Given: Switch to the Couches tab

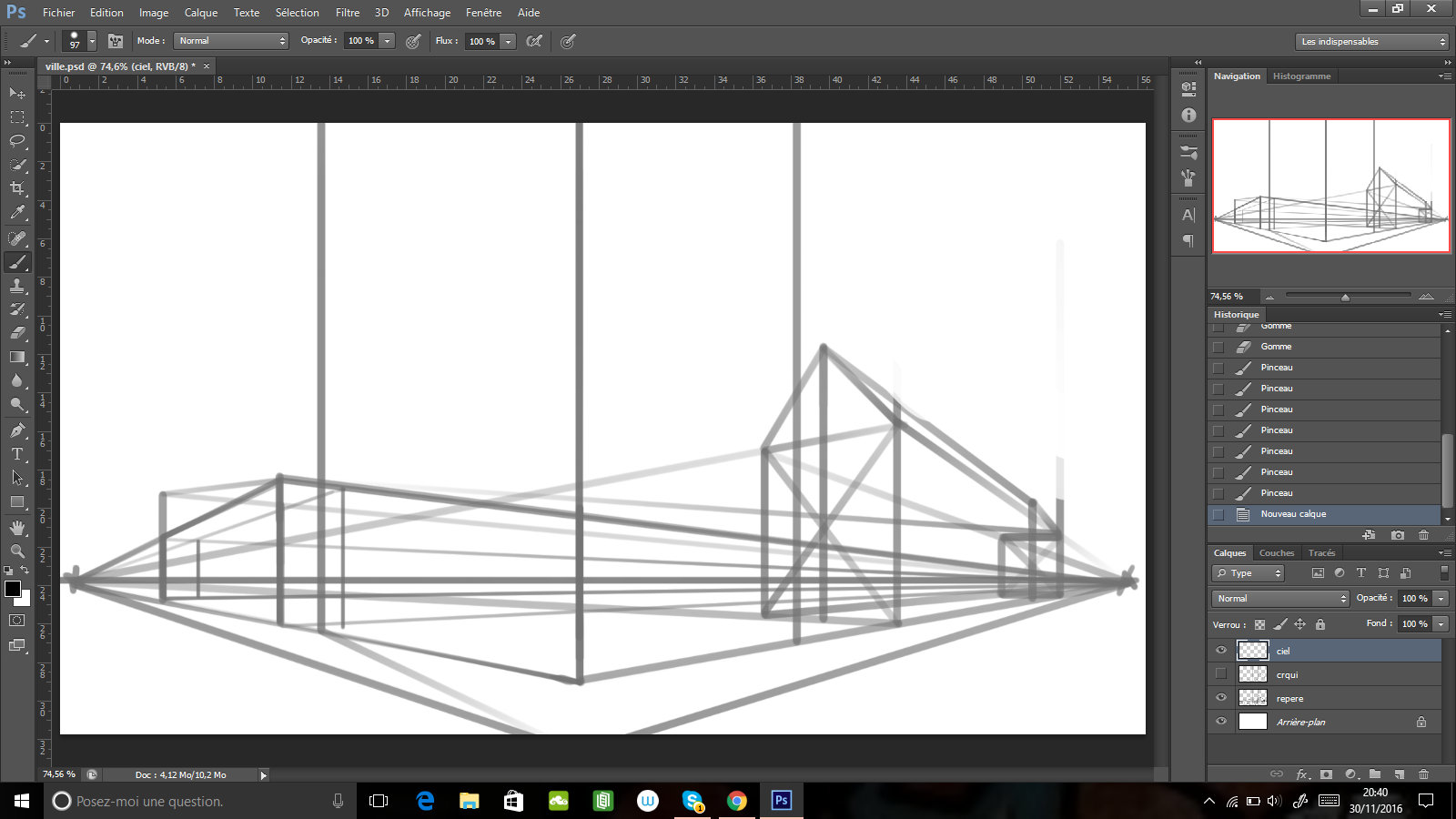Looking at the screenshot, I should [1277, 552].
